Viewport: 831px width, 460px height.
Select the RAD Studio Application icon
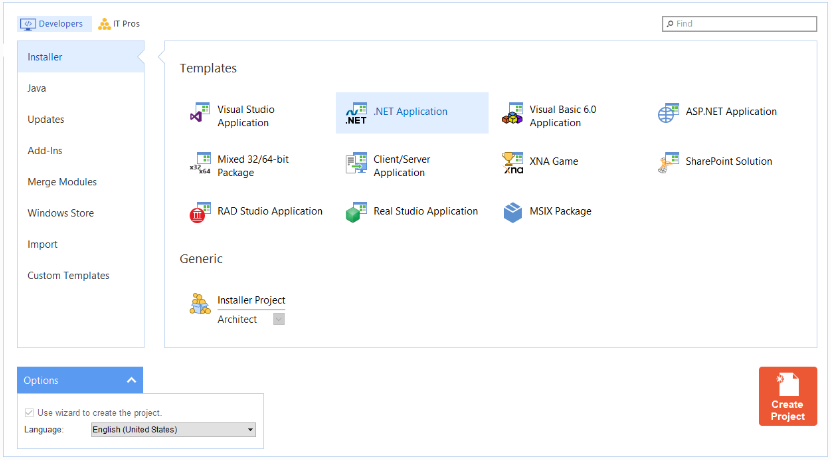tap(200, 212)
